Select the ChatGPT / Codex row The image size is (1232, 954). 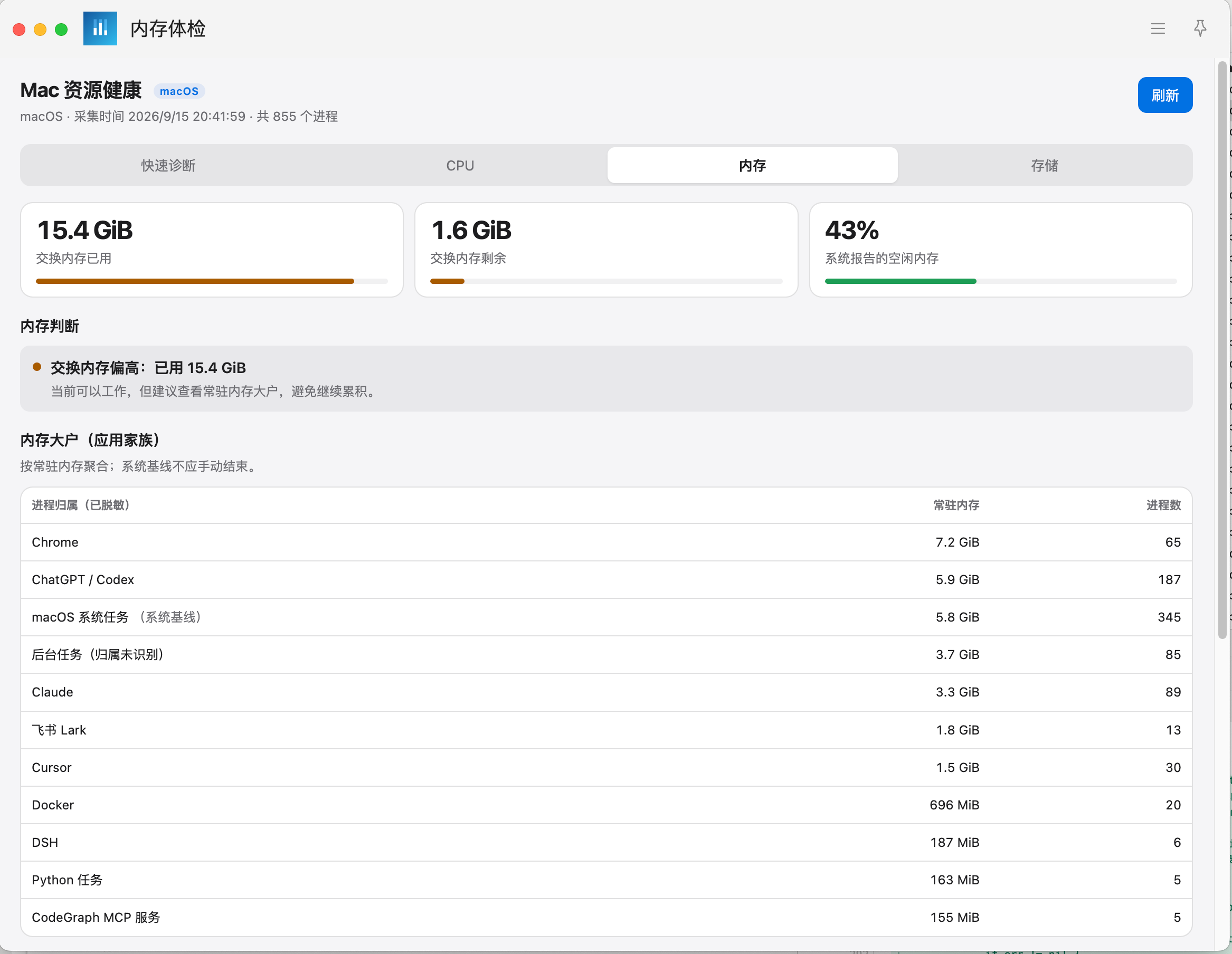606,579
